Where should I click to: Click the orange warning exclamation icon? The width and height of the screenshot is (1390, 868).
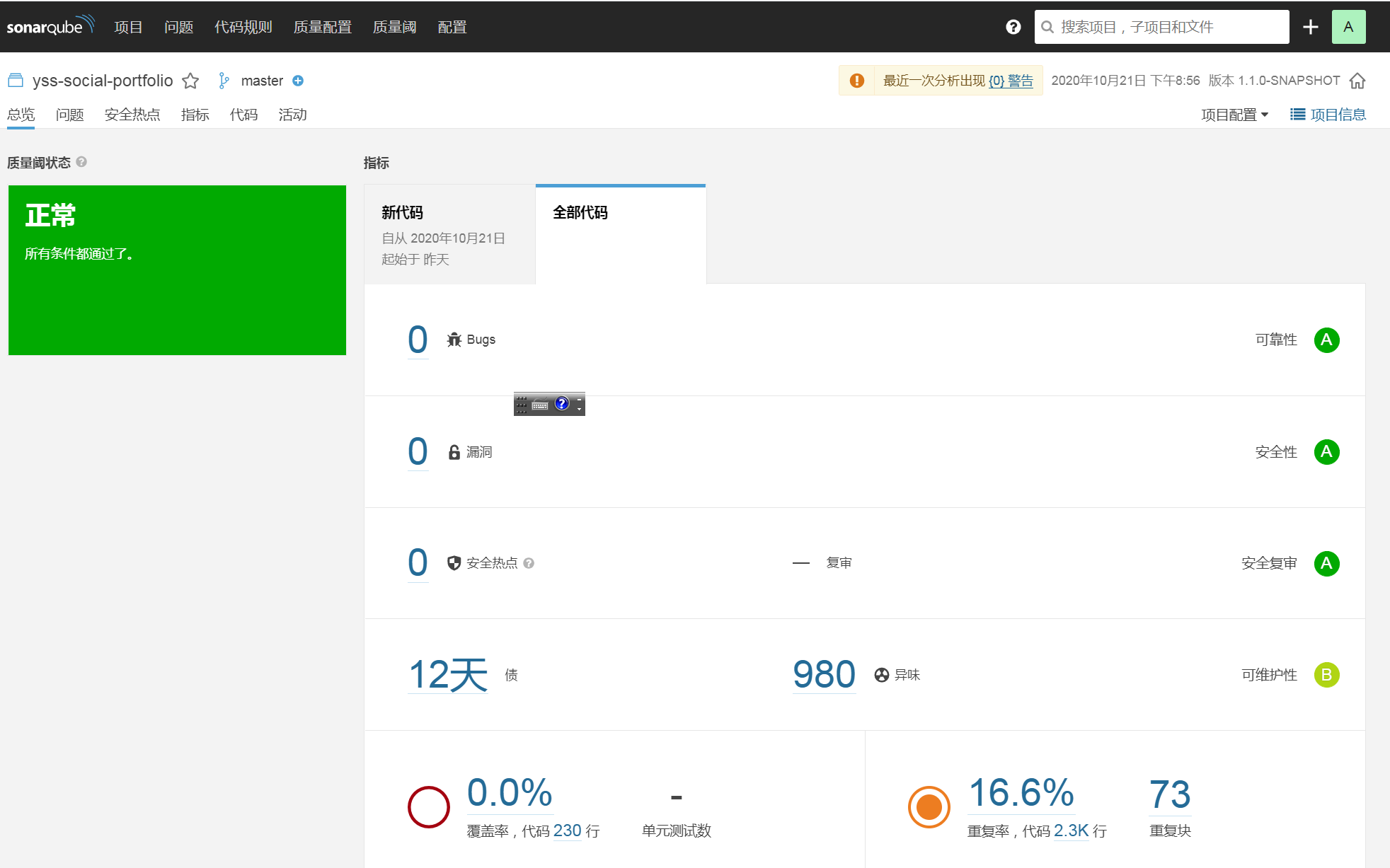(856, 81)
